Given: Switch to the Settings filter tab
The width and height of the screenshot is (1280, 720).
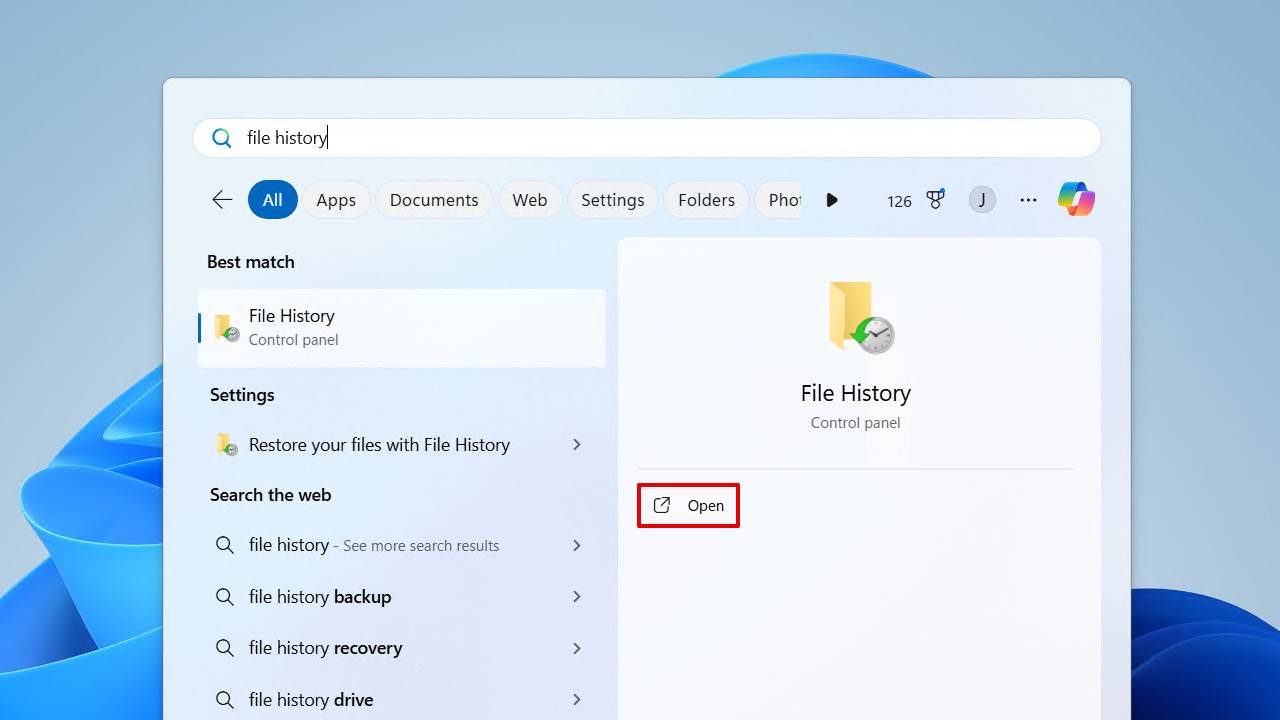Looking at the screenshot, I should pos(612,199).
